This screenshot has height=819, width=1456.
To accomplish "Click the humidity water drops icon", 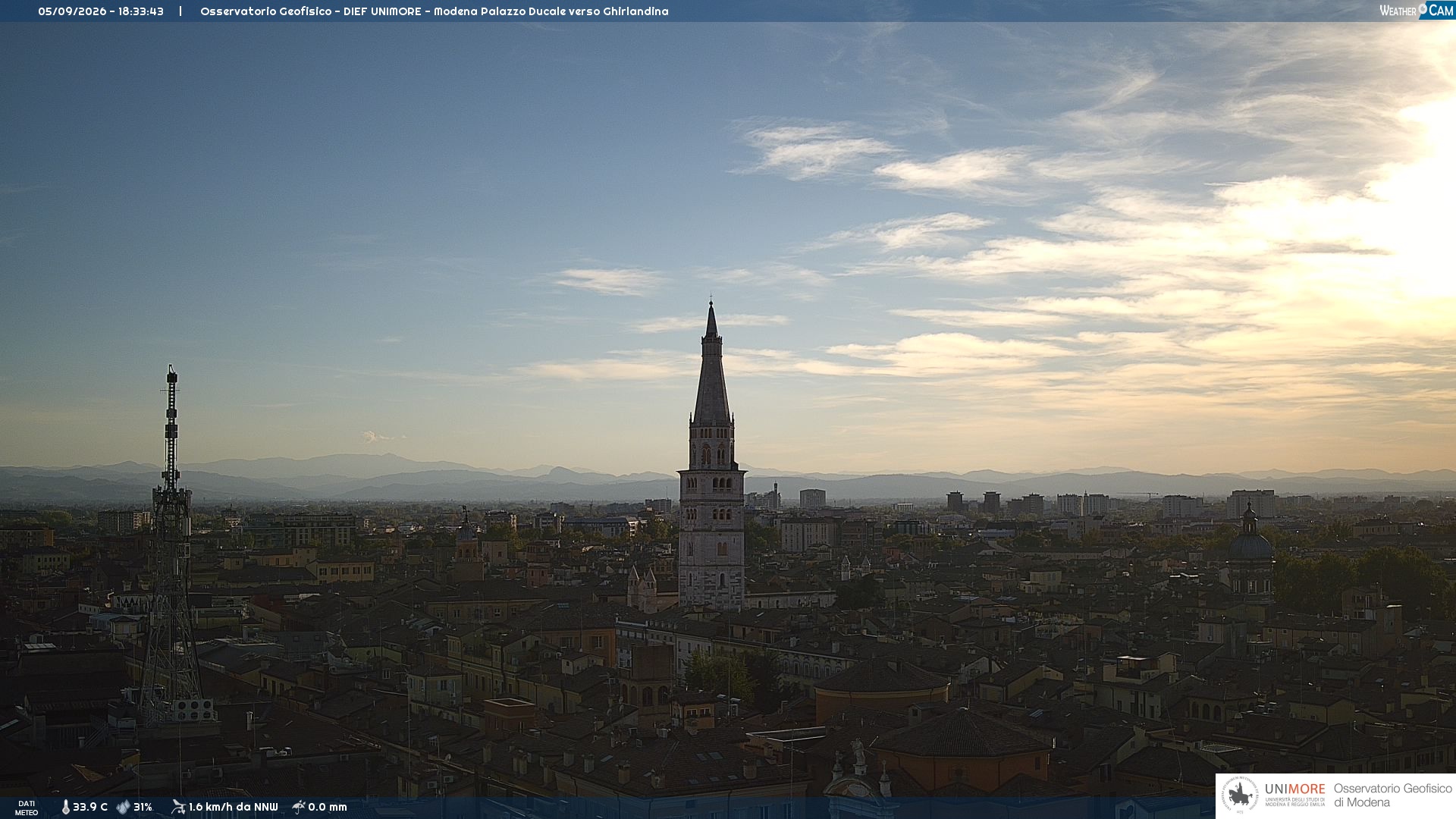I will tap(123, 807).
